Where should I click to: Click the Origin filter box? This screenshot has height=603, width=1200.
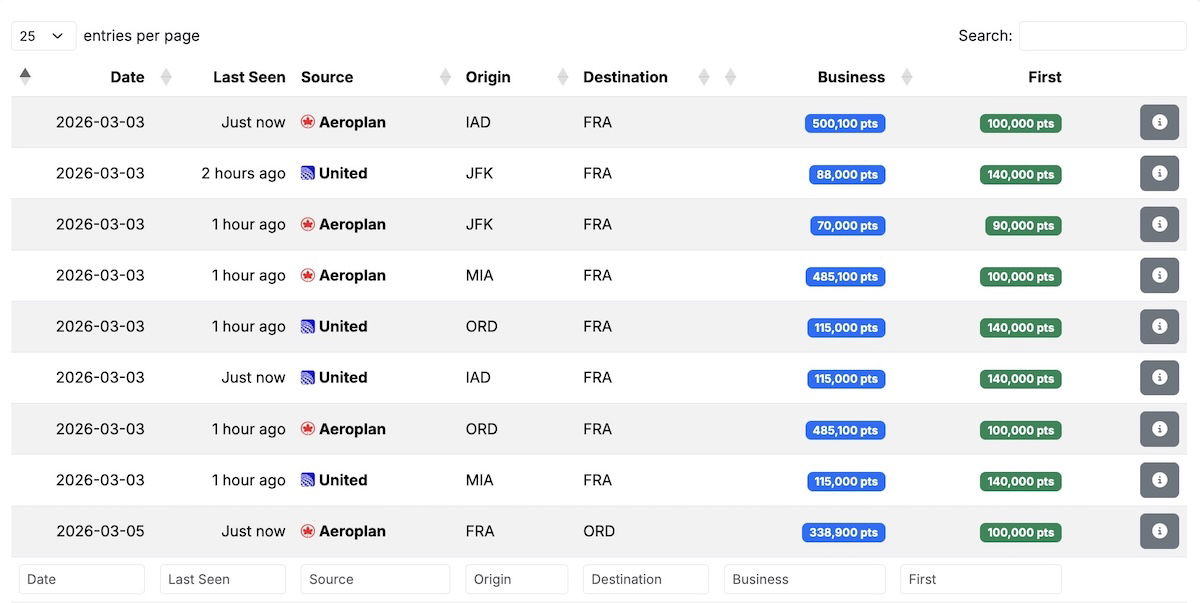click(x=516, y=579)
